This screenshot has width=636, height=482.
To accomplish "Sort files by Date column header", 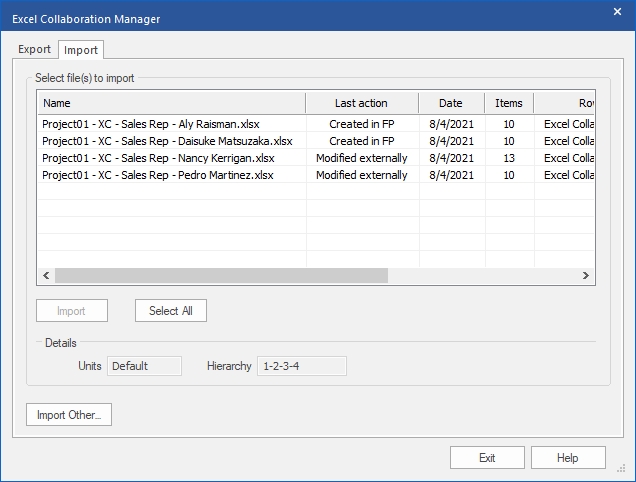I will pos(451,103).
